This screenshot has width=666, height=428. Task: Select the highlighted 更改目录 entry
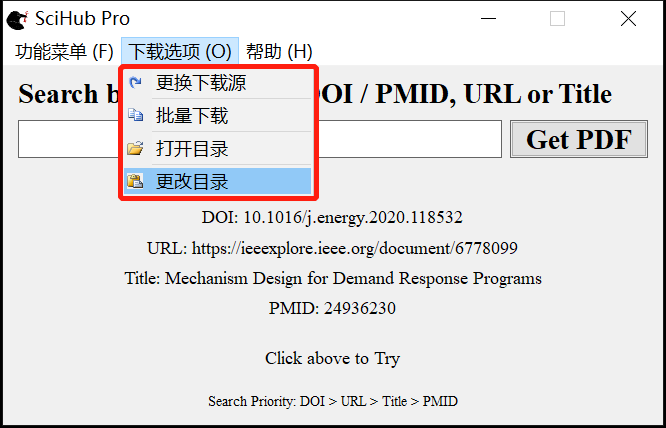coord(217,181)
